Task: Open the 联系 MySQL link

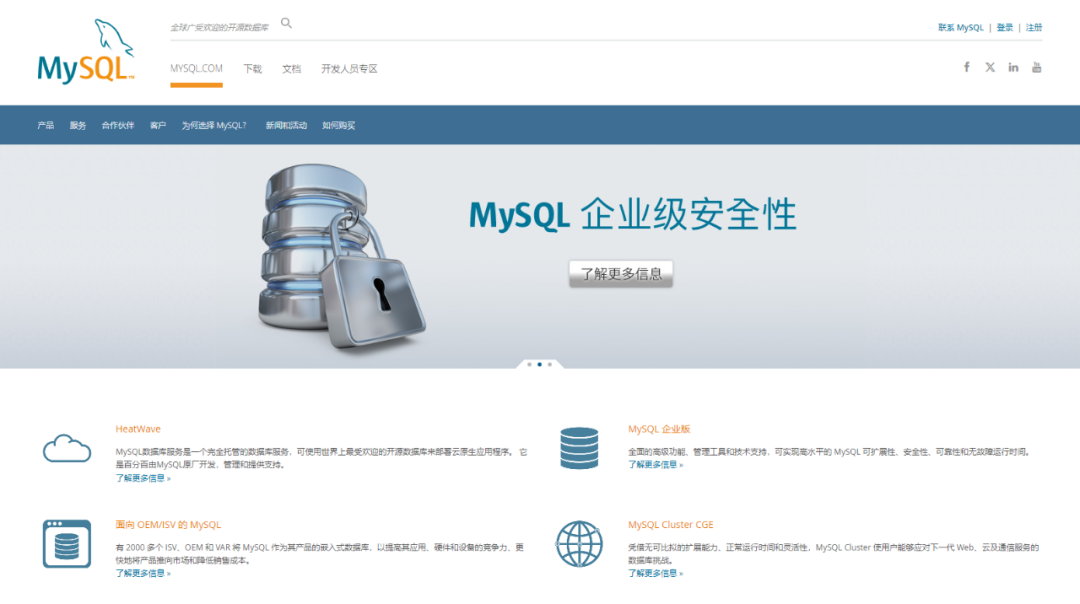Action: [x=960, y=28]
